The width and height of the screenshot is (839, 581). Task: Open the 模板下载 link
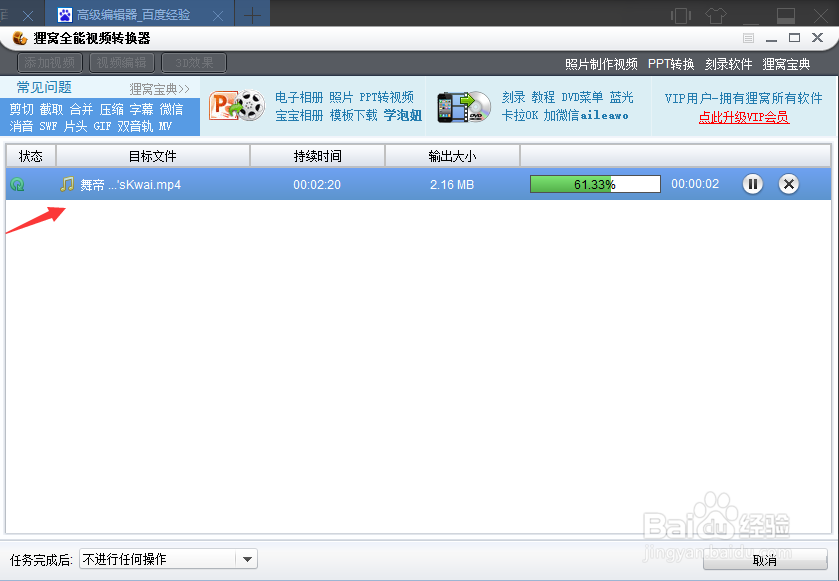pyautogui.click(x=354, y=115)
